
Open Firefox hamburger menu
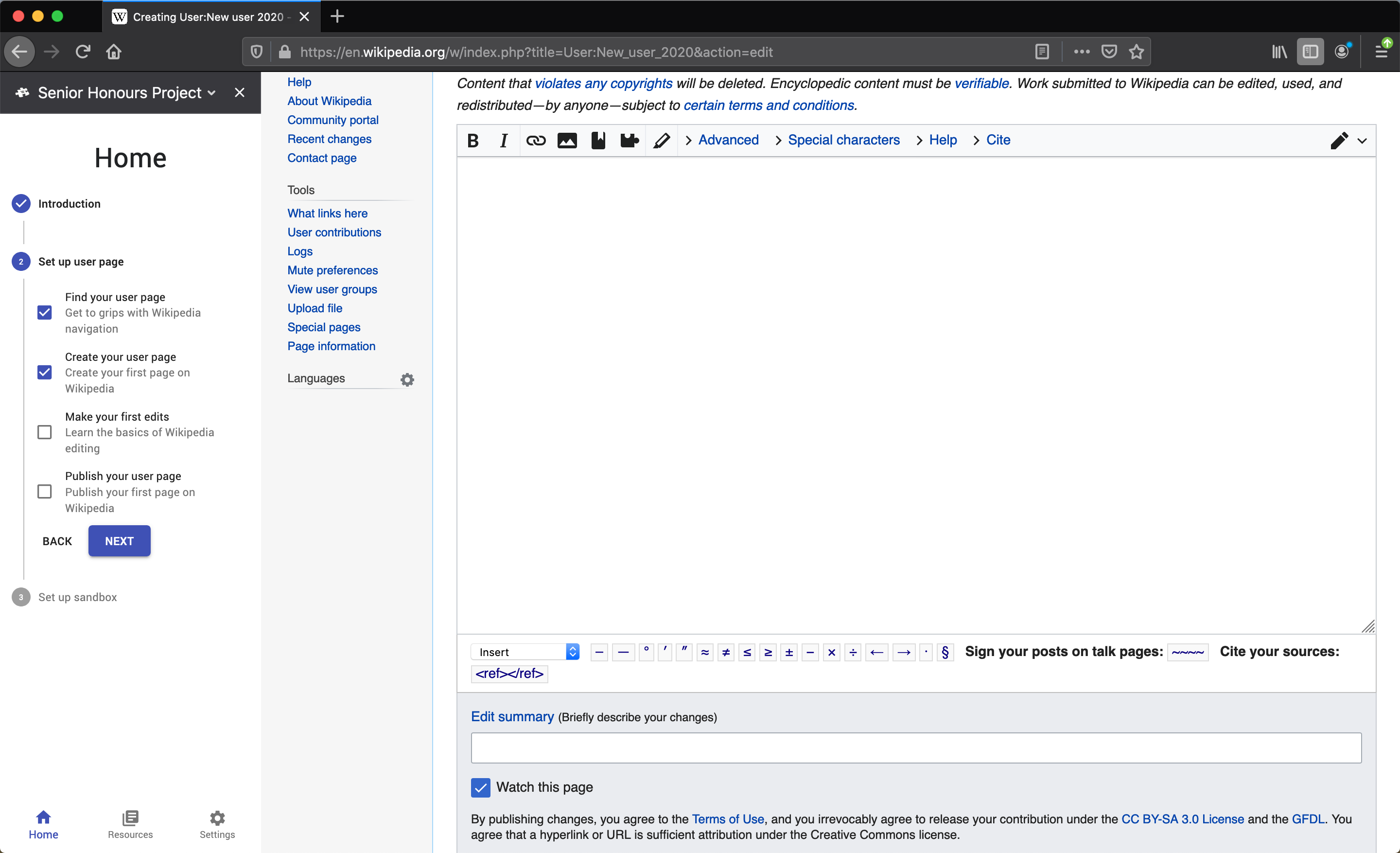pos(1382,52)
